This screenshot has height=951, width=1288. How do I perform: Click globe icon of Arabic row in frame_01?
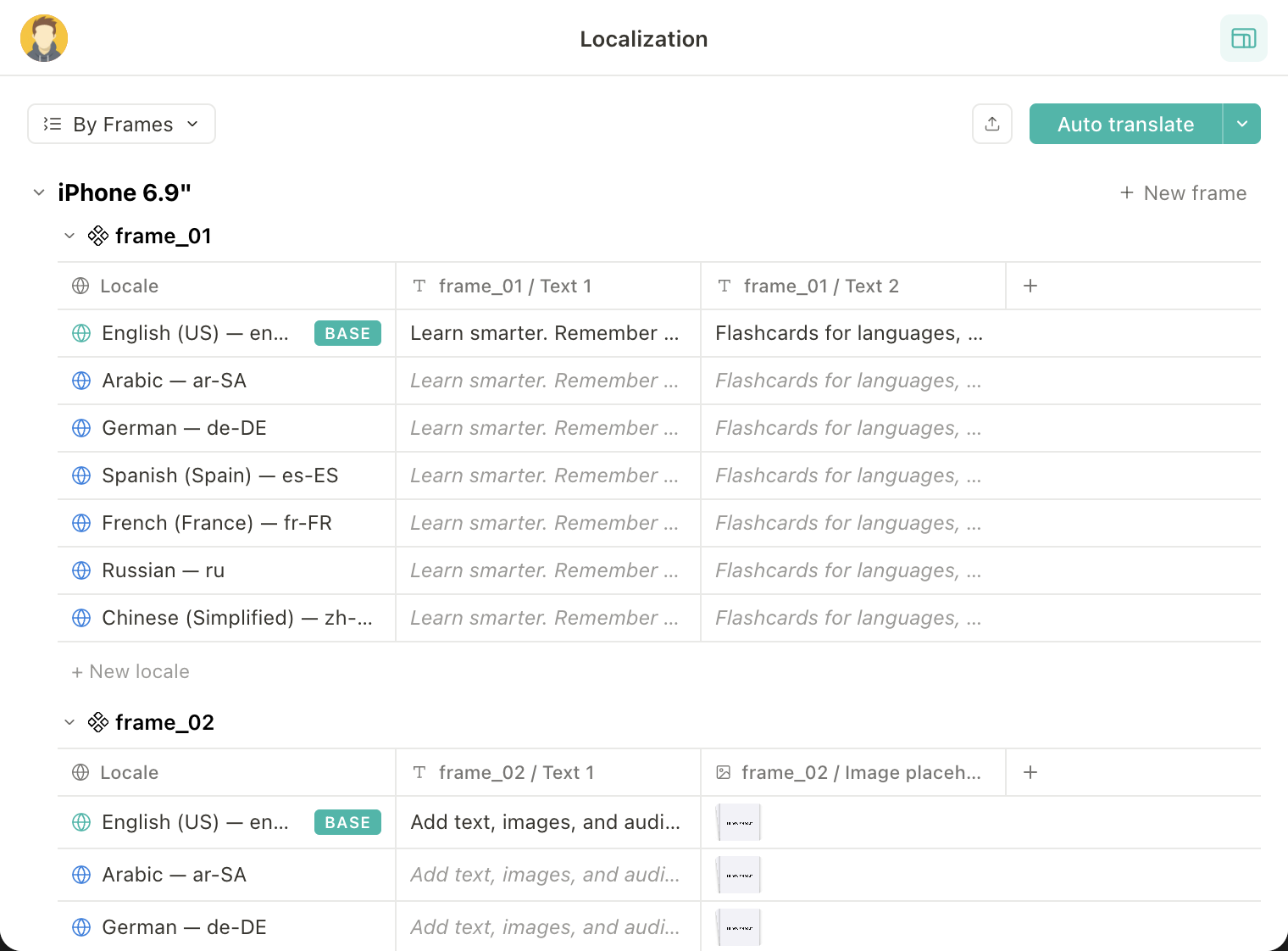81,381
